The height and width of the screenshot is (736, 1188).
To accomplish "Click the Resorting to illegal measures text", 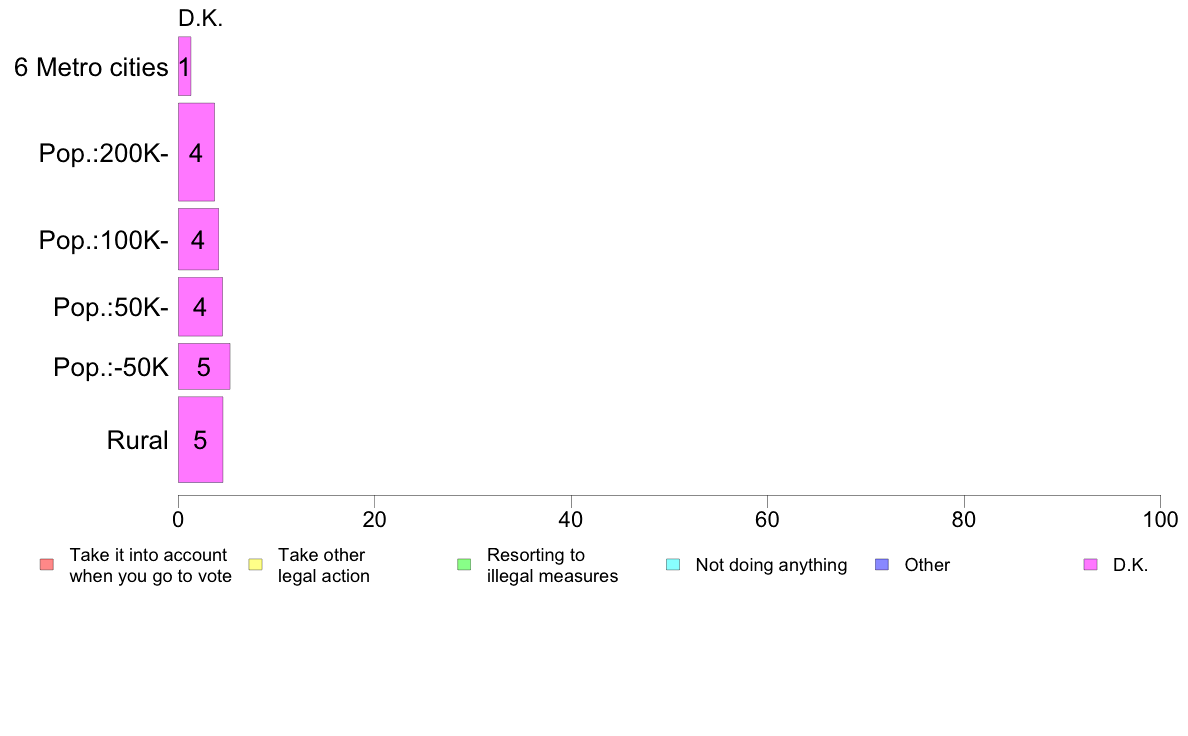I will click(552, 565).
